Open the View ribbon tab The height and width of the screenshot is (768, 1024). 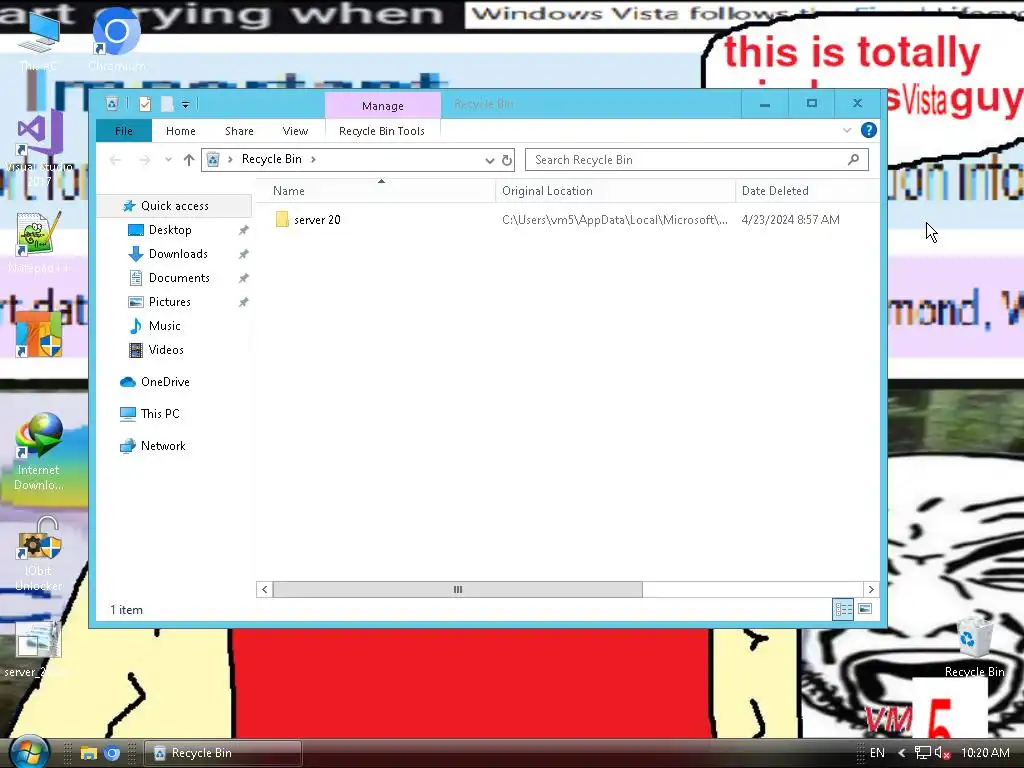[295, 131]
